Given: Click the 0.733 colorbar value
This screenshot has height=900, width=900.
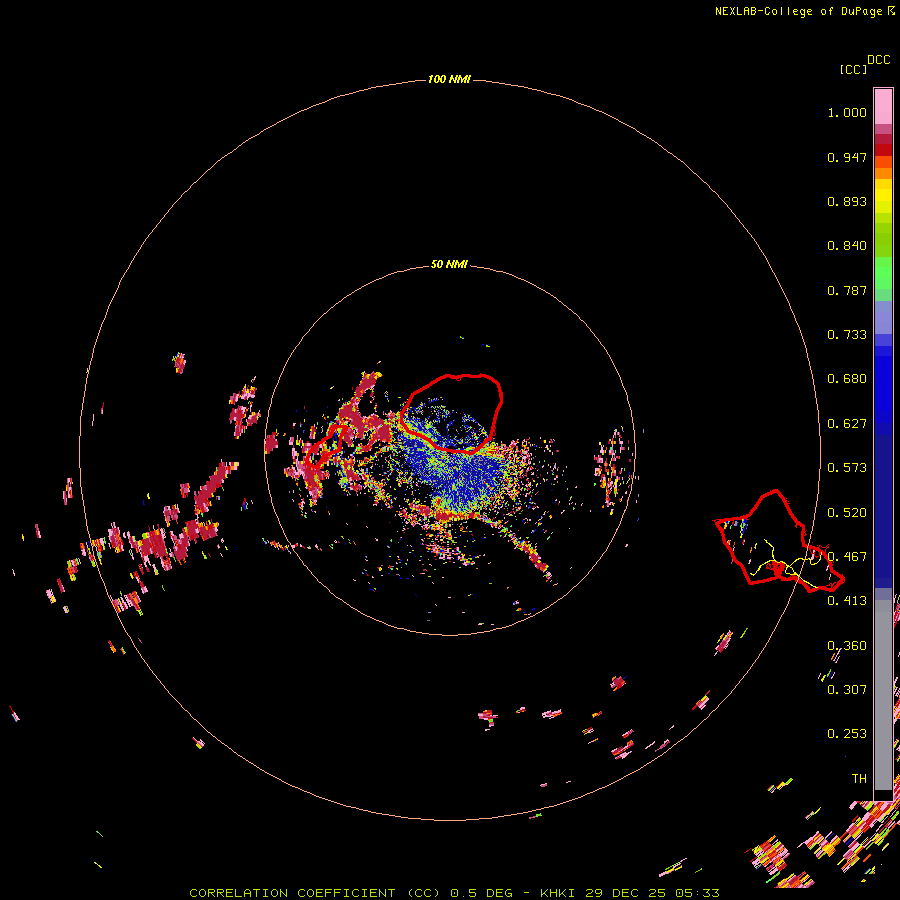Looking at the screenshot, I should [847, 335].
